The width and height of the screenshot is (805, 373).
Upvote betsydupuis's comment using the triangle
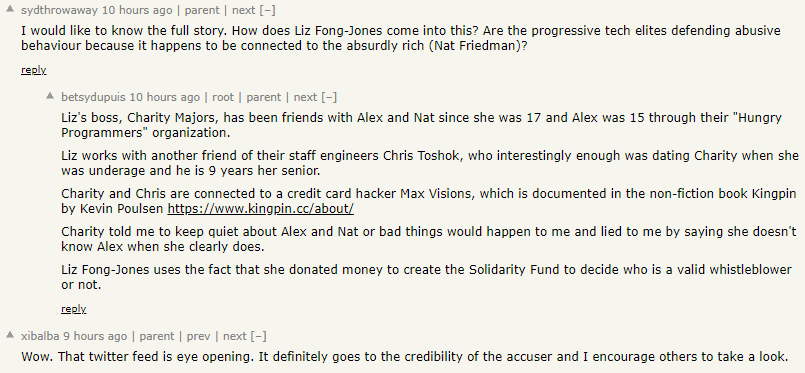[x=49, y=95]
